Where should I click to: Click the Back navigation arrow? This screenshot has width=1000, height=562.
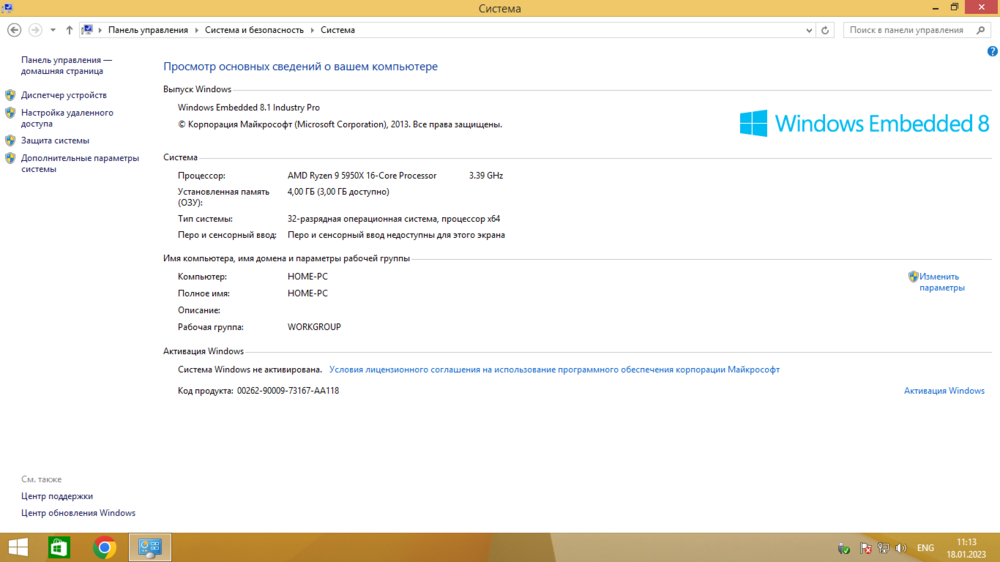(14, 30)
